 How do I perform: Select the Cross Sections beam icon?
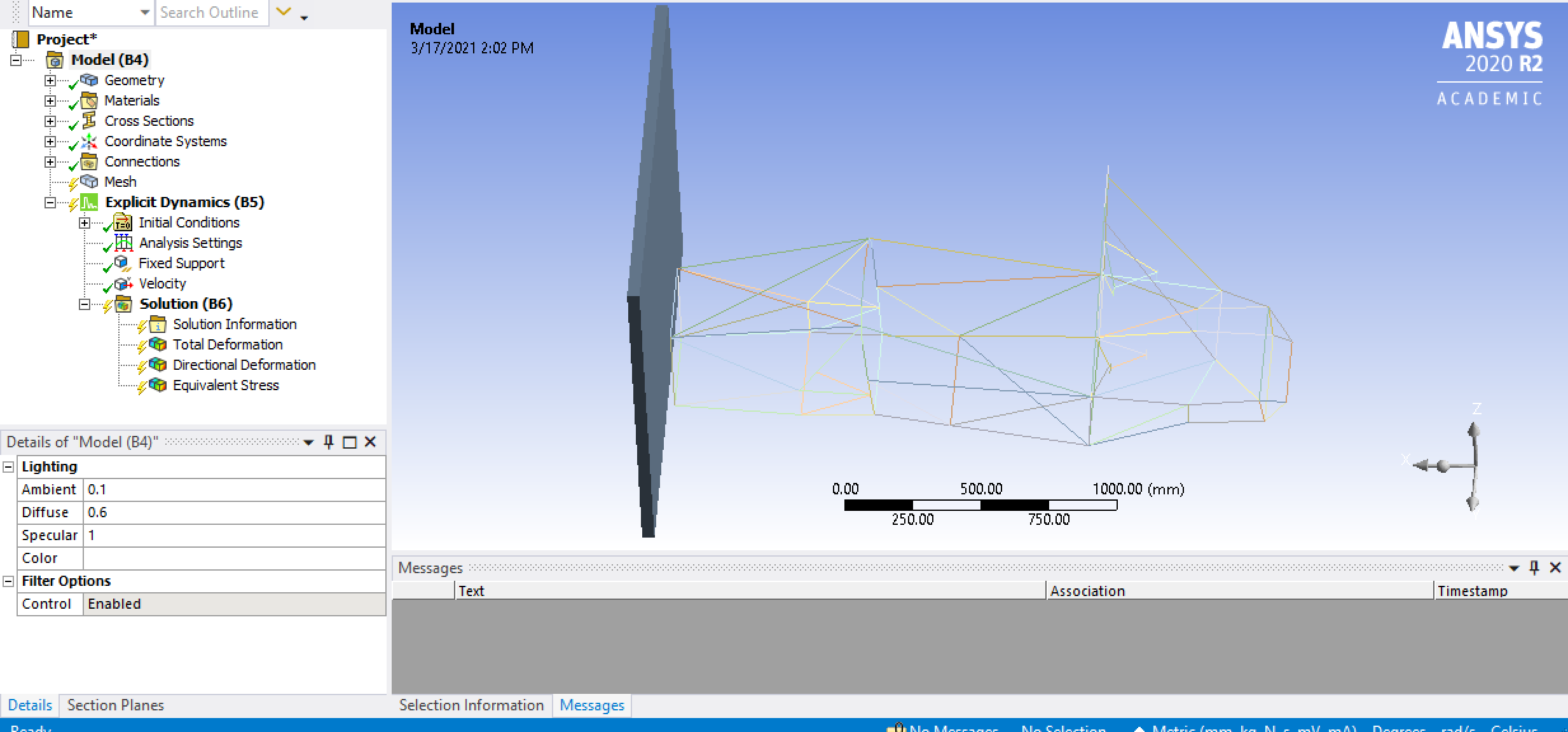pos(90,121)
